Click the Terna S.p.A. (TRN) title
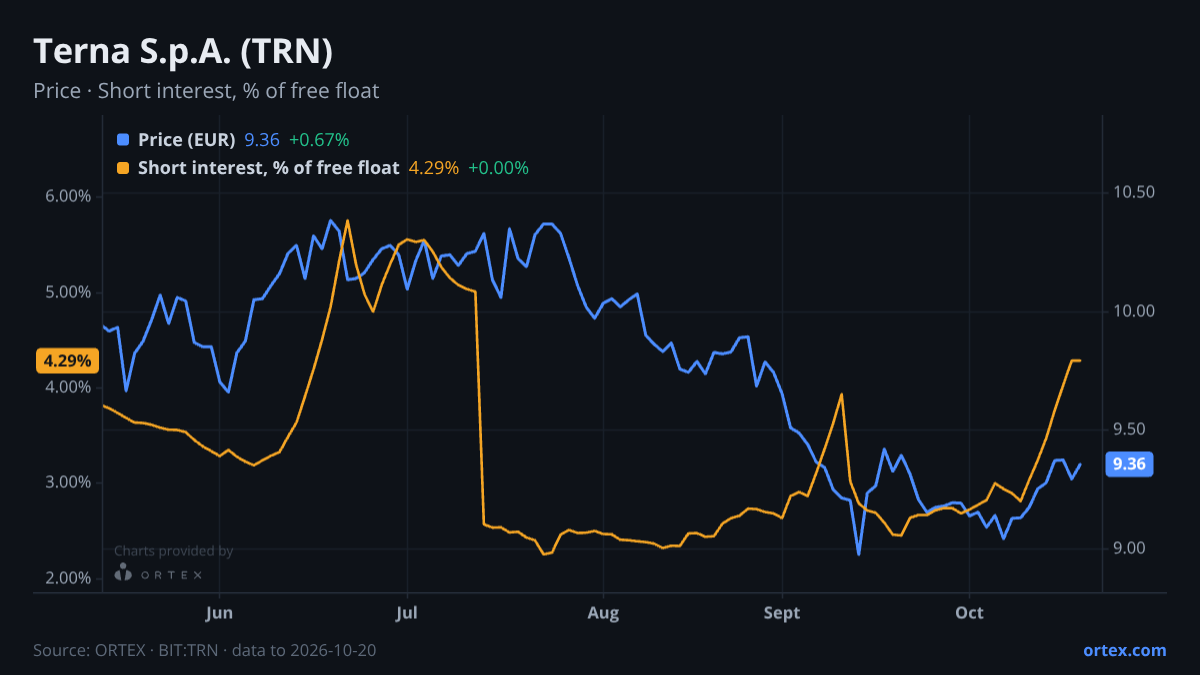This screenshot has width=1200, height=675. coord(183,50)
